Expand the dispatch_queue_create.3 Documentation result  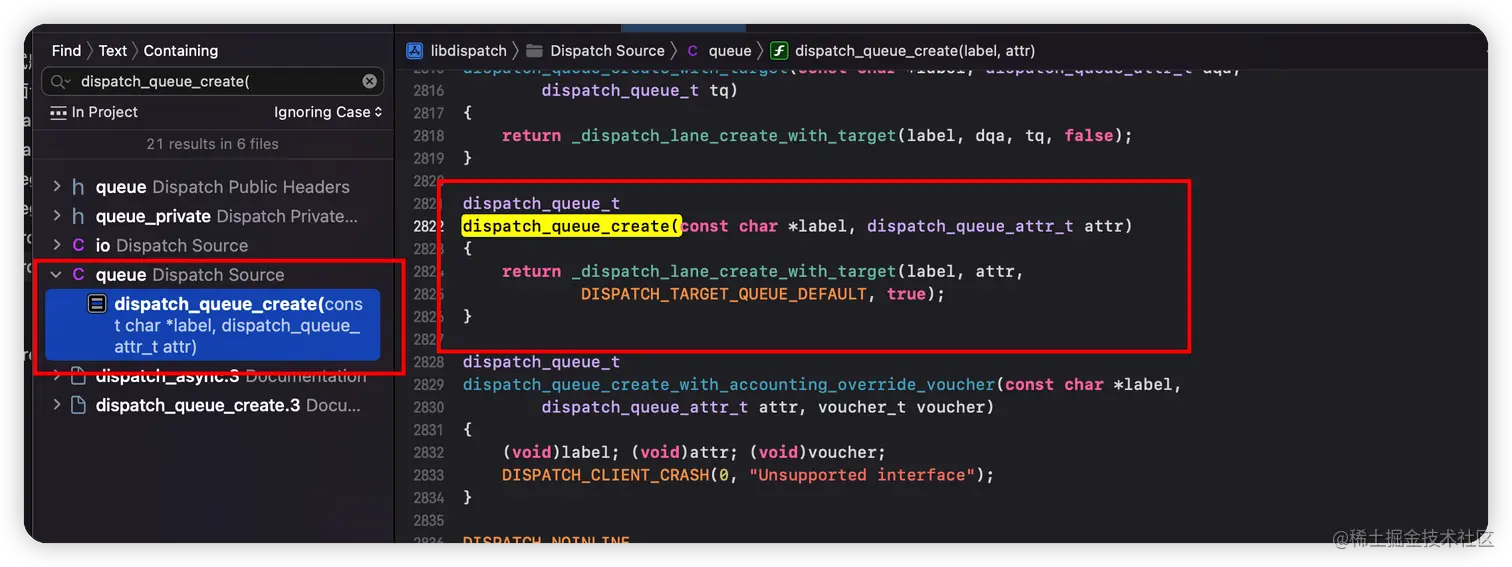point(57,405)
